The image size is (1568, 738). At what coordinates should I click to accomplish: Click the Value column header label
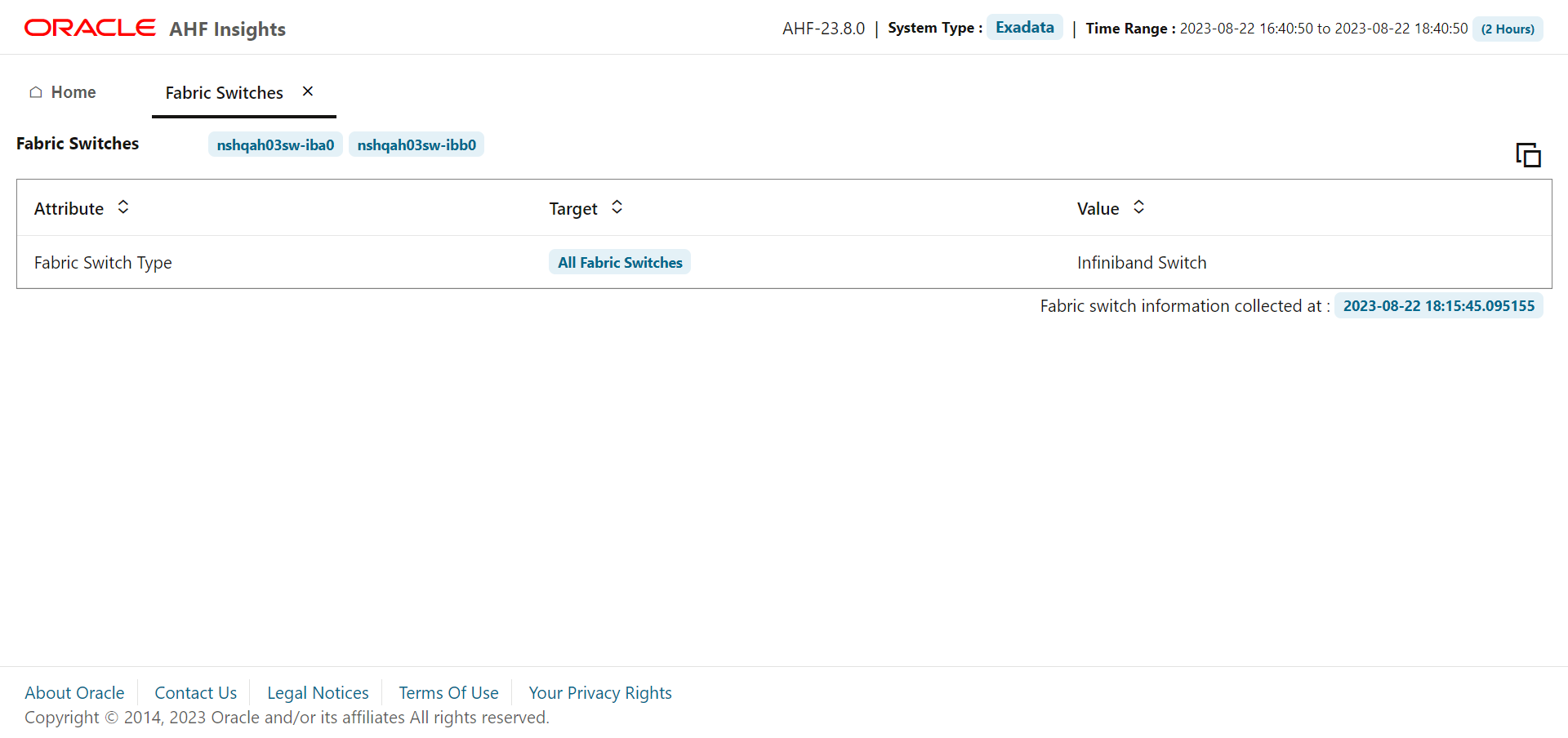[x=1098, y=208]
